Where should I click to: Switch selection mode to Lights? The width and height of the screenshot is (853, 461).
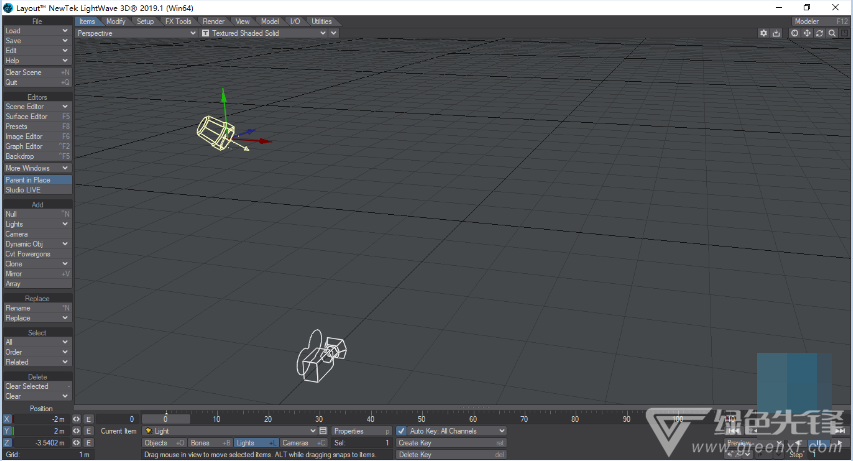pyautogui.click(x=256, y=443)
